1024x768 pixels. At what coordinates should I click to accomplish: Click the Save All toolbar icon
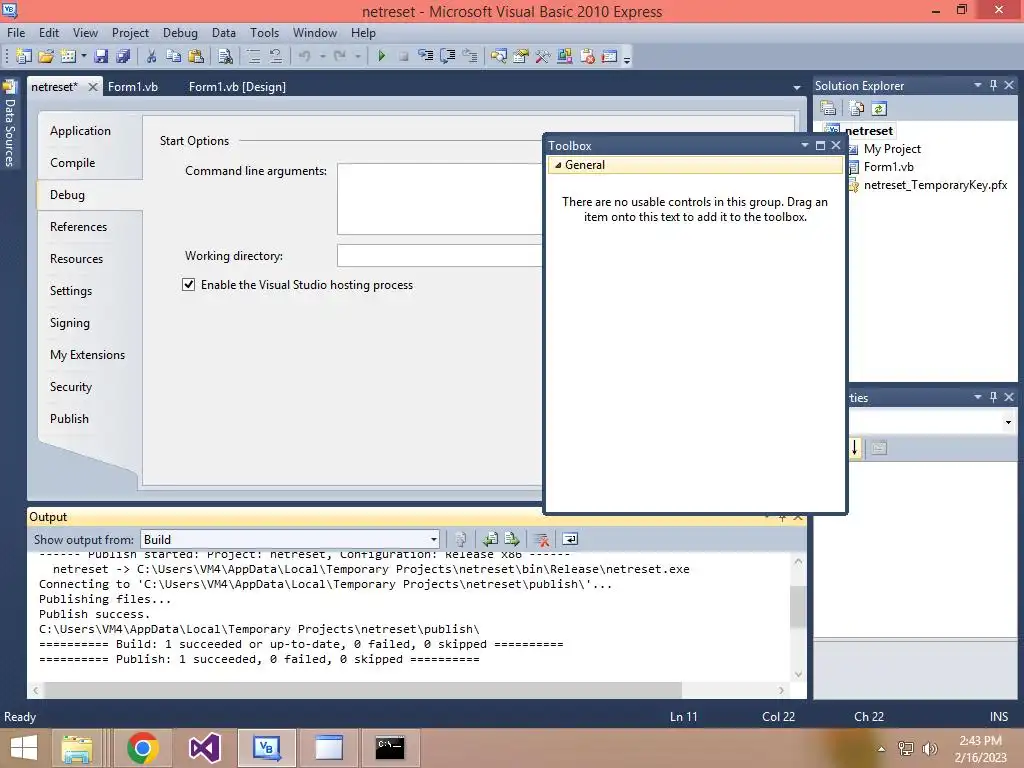tap(123, 56)
